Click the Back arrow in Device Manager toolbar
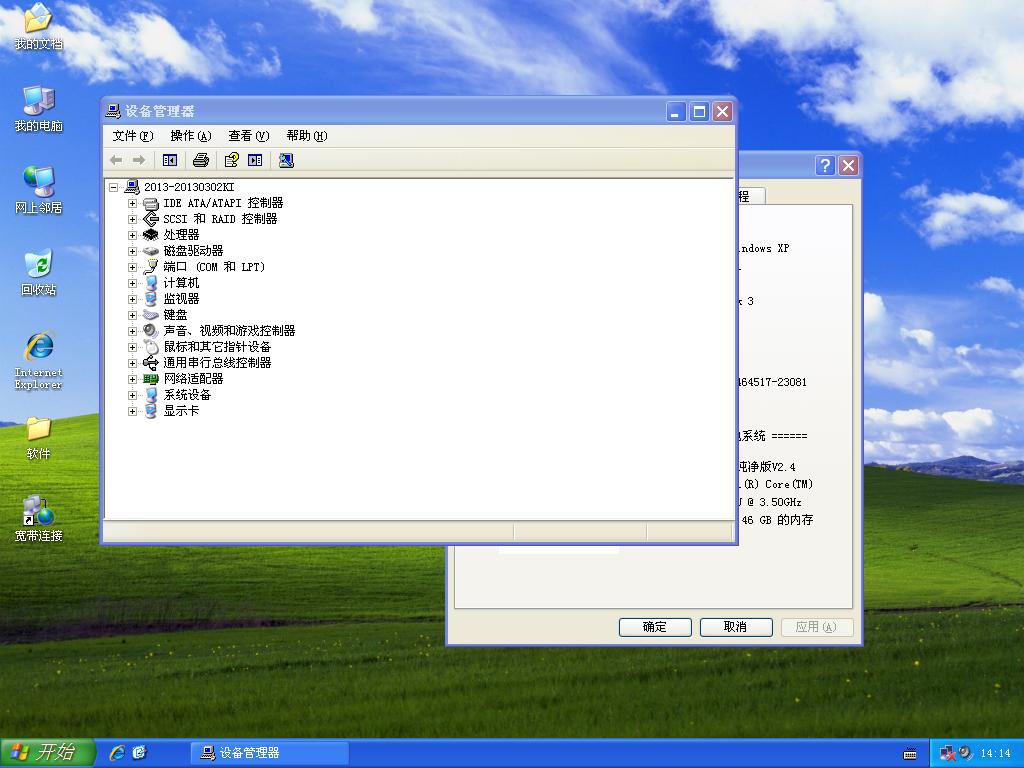 116,160
